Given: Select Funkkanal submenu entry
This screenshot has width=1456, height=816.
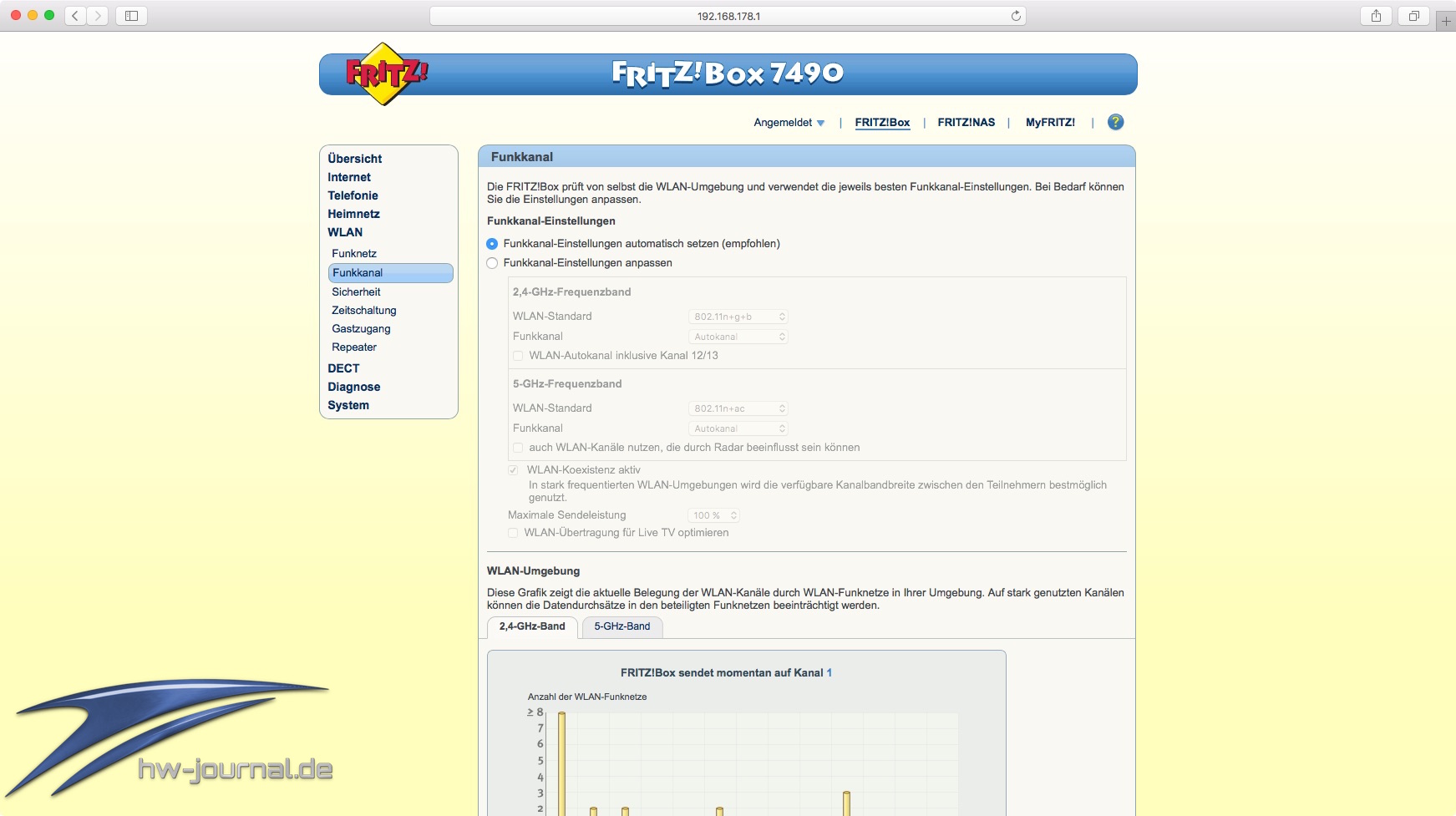Looking at the screenshot, I should pos(390,273).
